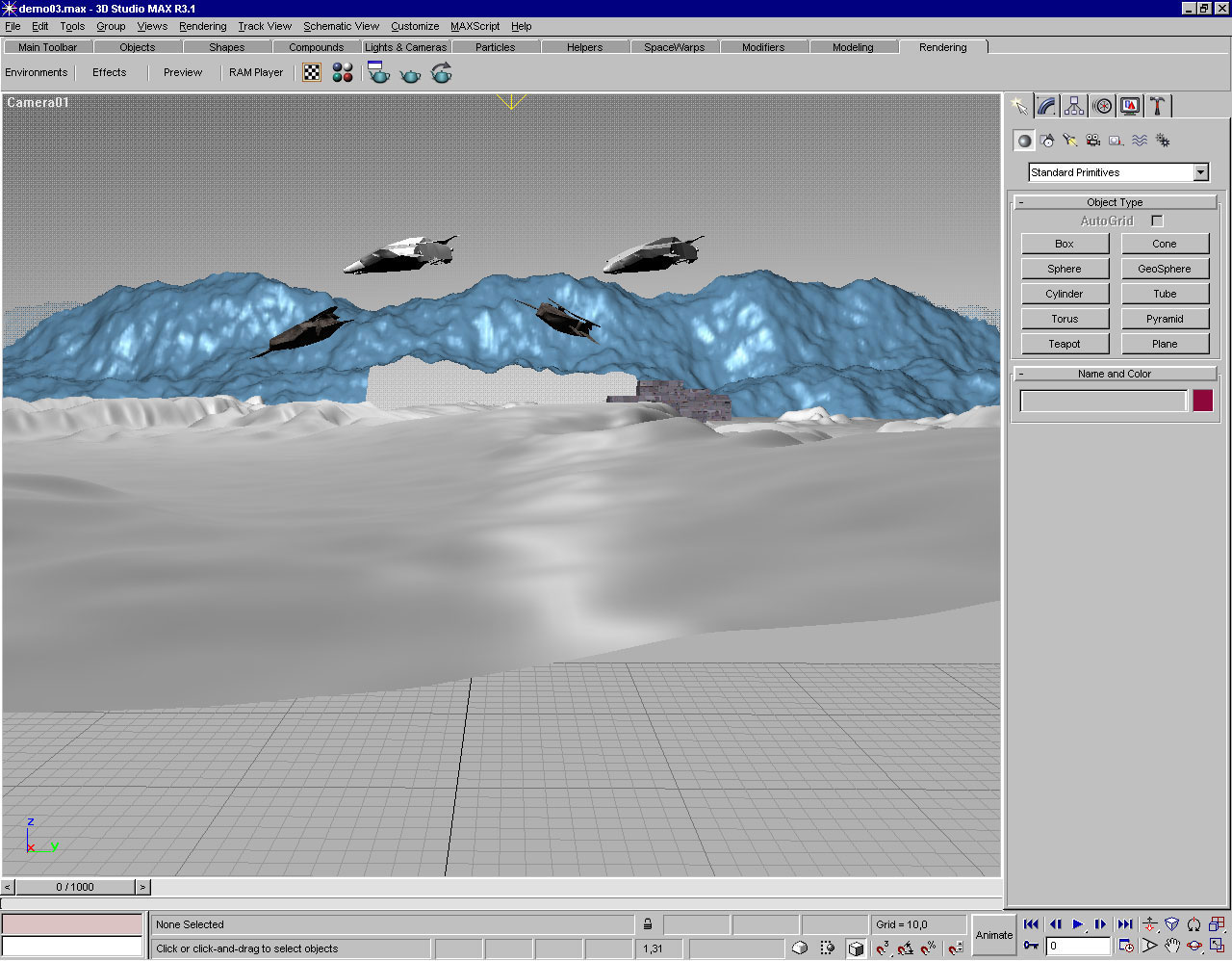Screen dimensions: 1232x961
Task: Open the Hierarchy command panel tab
Action: coord(1074,106)
